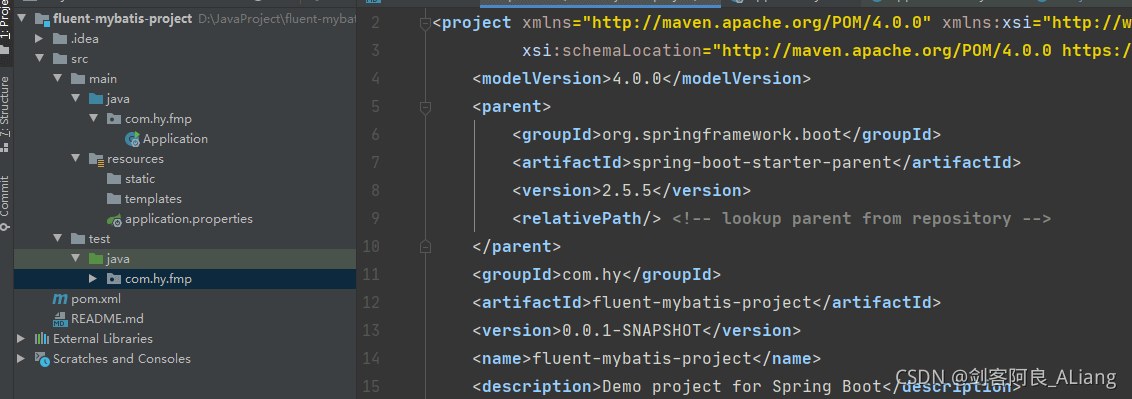Viewport: 1132px width, 399px height.
Task: Click the README.md markdown file icon
Action: (x=60, y=319)
